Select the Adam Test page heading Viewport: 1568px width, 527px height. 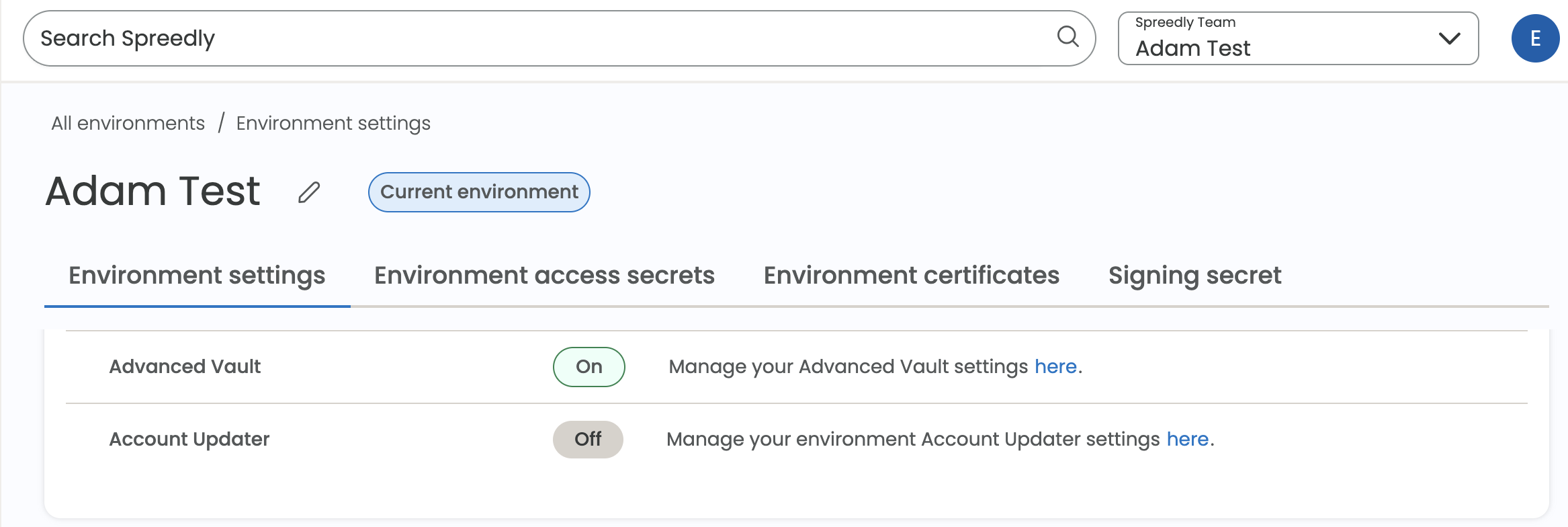pyautogui.click(x=153, y=191)
